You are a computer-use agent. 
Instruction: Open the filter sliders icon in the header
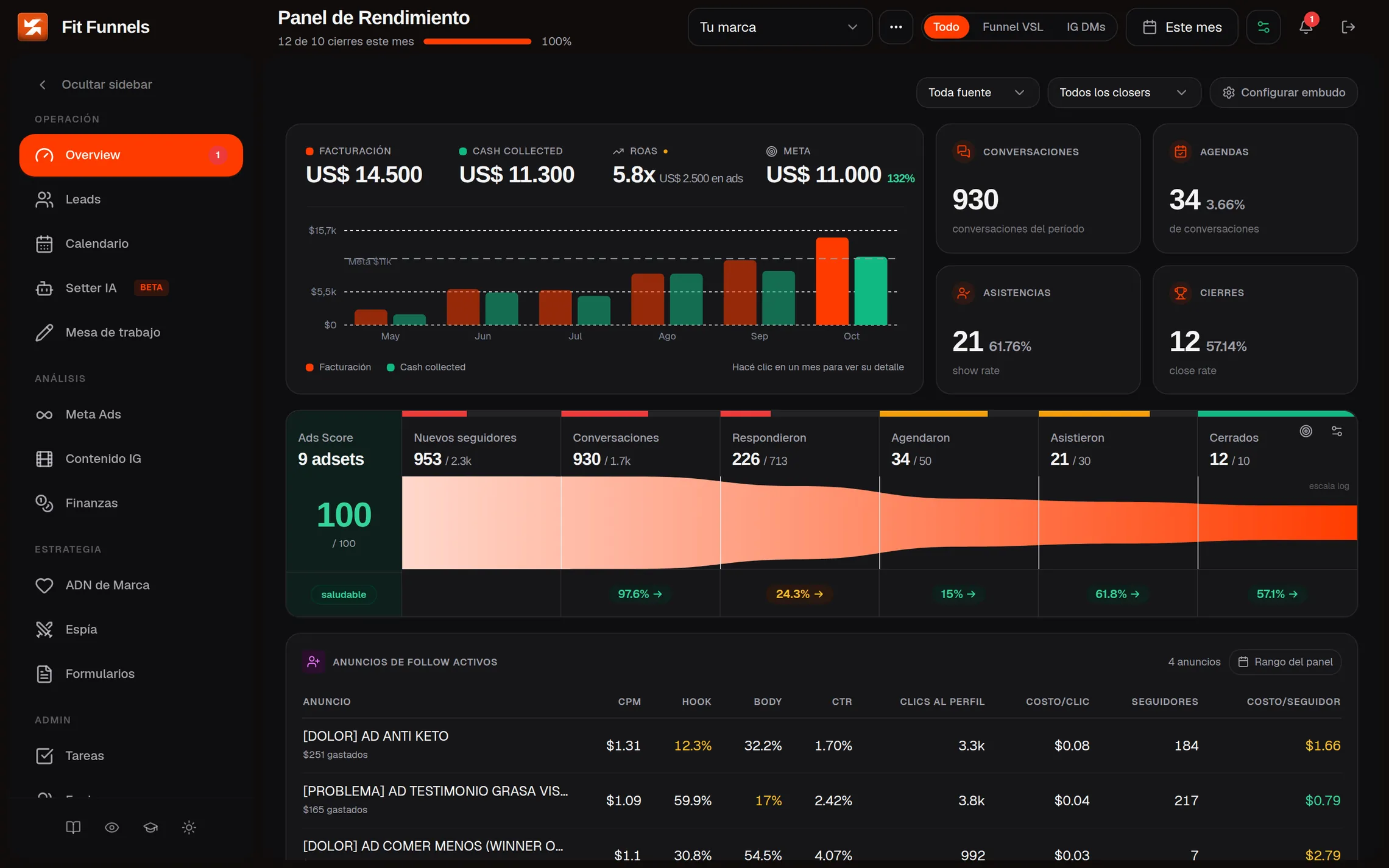pos(1264,27)
